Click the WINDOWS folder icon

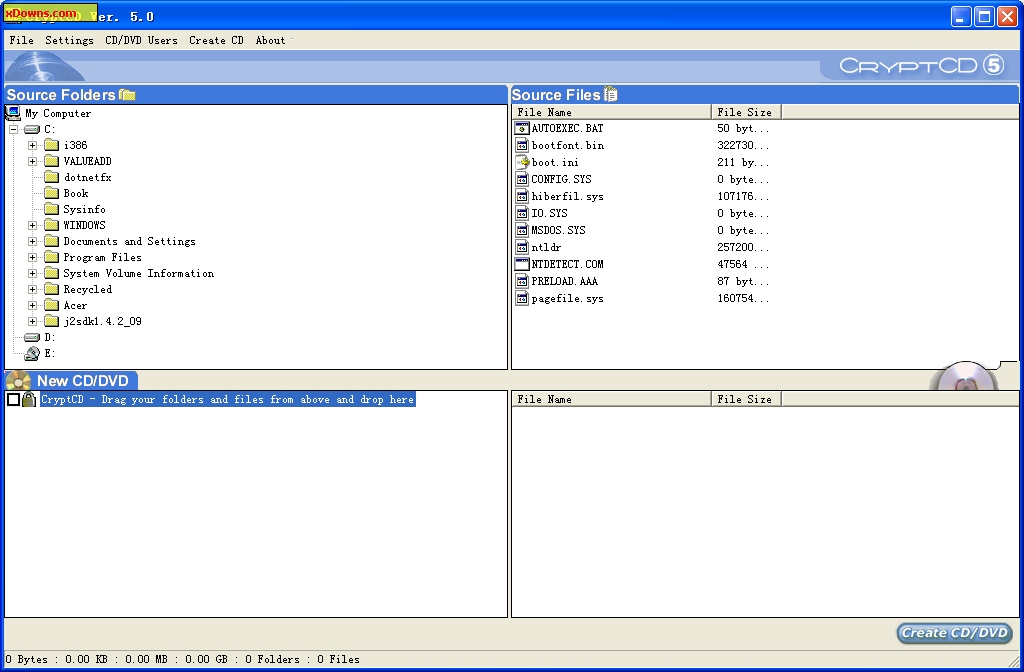[52, 225]
